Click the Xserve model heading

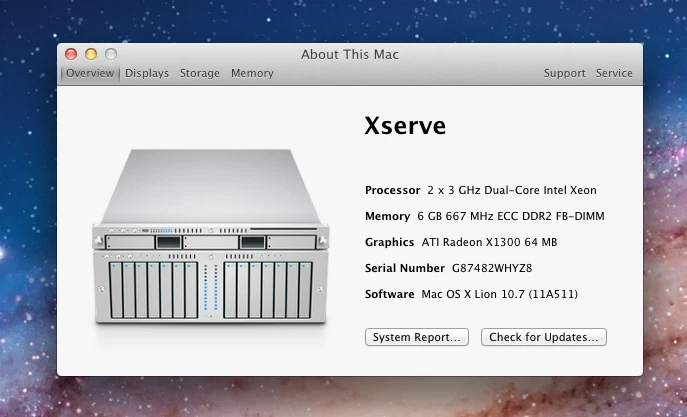[405, 126]
